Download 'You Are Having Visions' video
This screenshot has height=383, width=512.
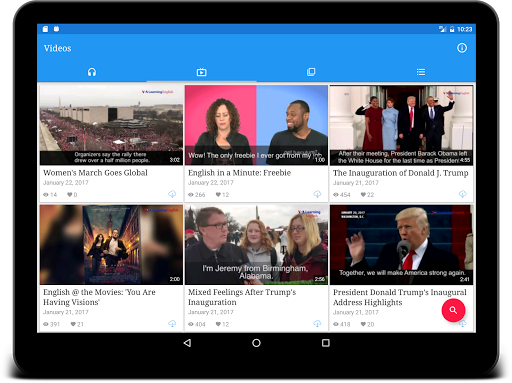point(172,323)
